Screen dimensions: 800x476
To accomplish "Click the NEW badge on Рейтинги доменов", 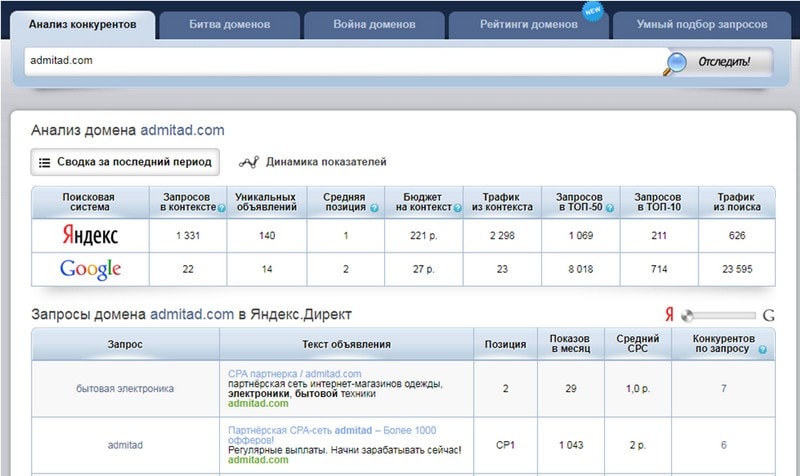I will [592, 11].
